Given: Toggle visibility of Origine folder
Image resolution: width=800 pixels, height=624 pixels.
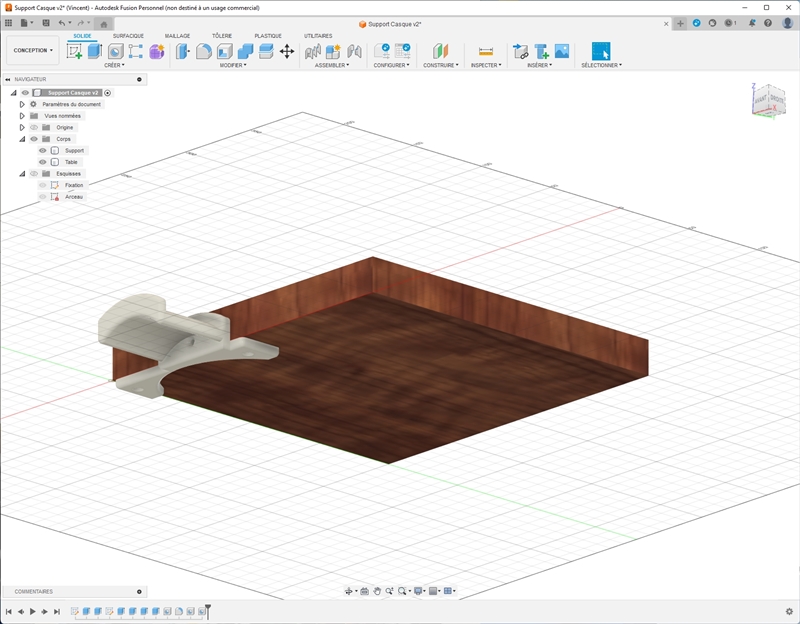Looking at the screenshot, I should tap(34, 128).
